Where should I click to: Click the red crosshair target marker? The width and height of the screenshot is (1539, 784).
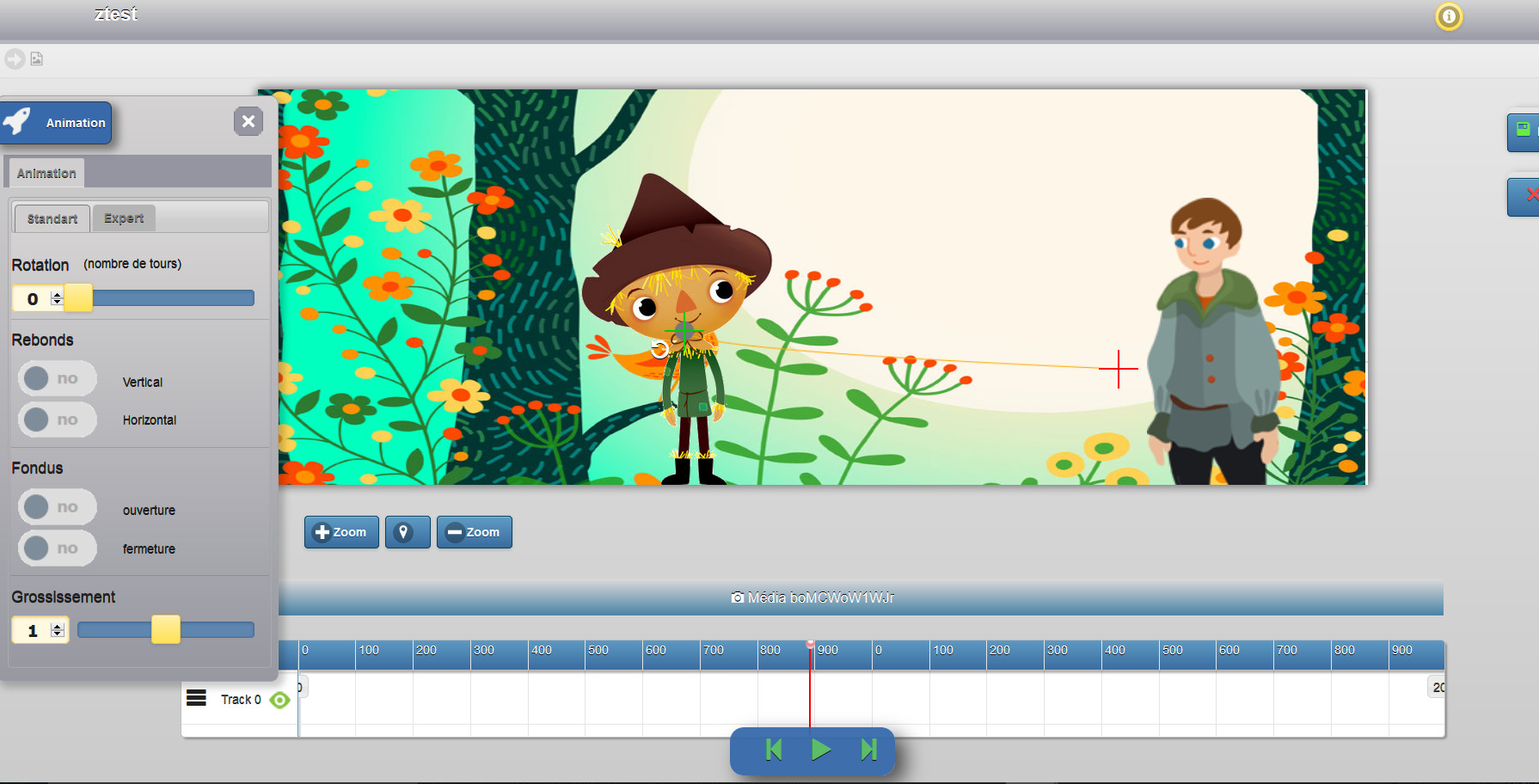1119,369
